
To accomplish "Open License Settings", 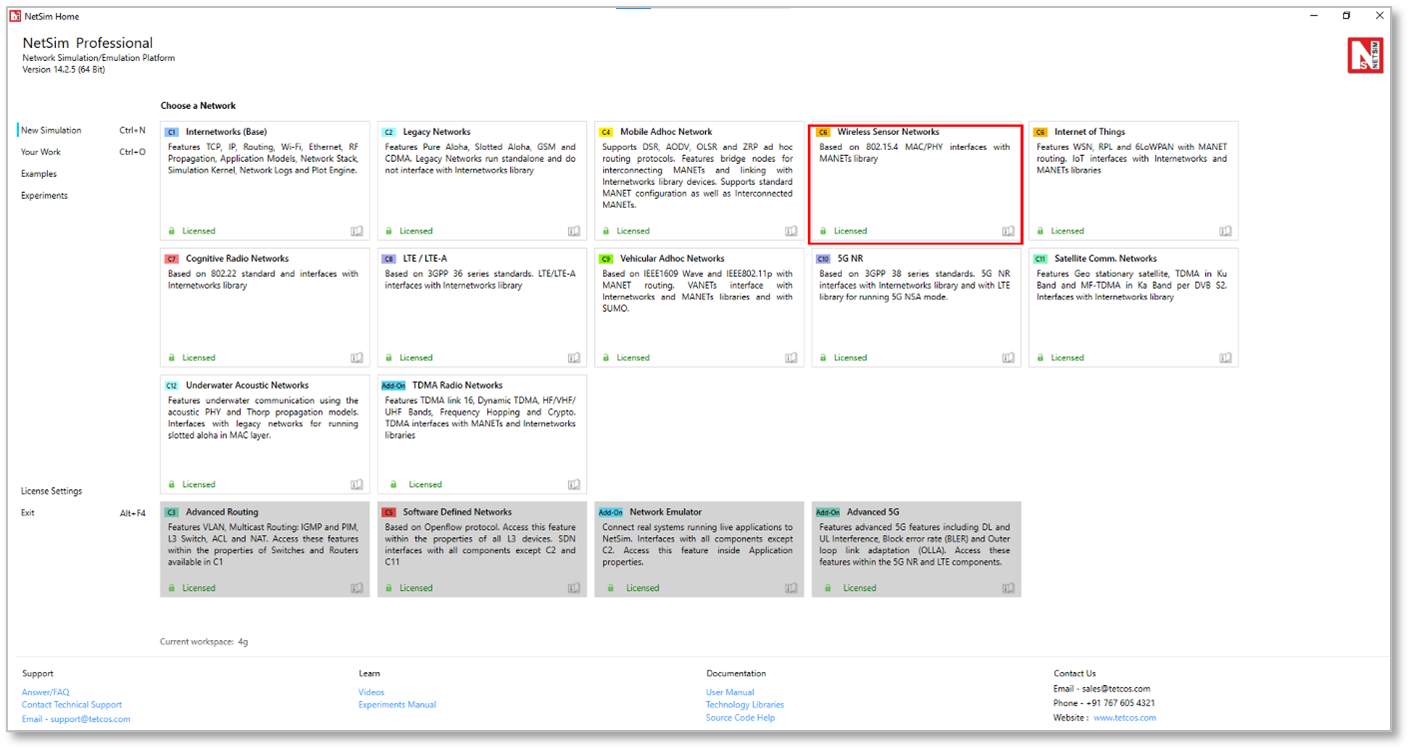I will click(x=52, y=491).
